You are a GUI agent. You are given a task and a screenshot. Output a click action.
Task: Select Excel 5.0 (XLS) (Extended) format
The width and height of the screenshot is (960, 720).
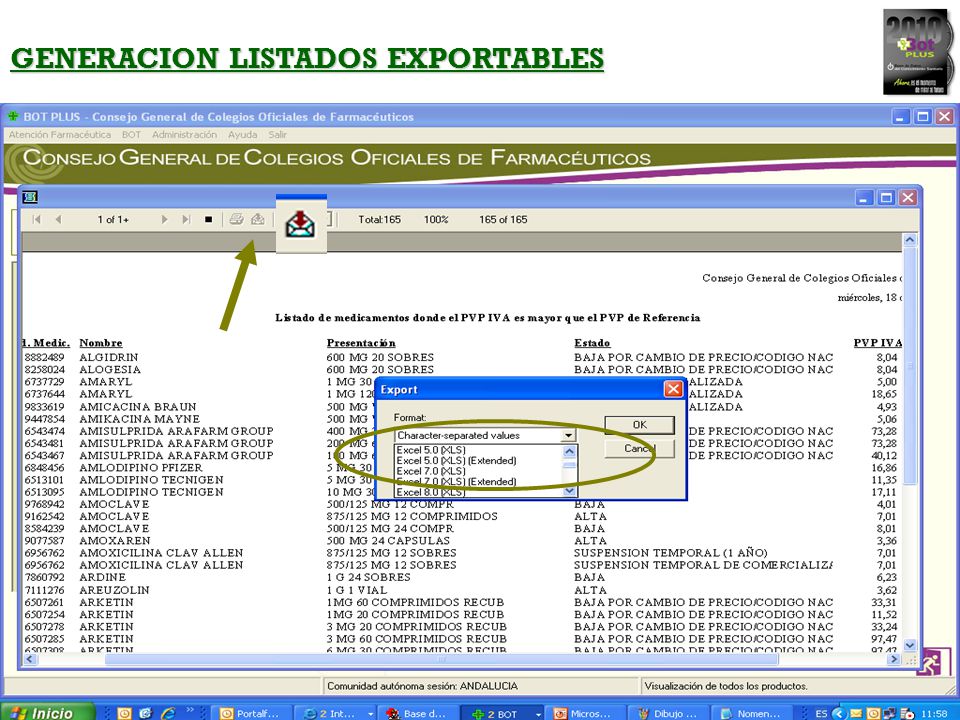[456, 460]
